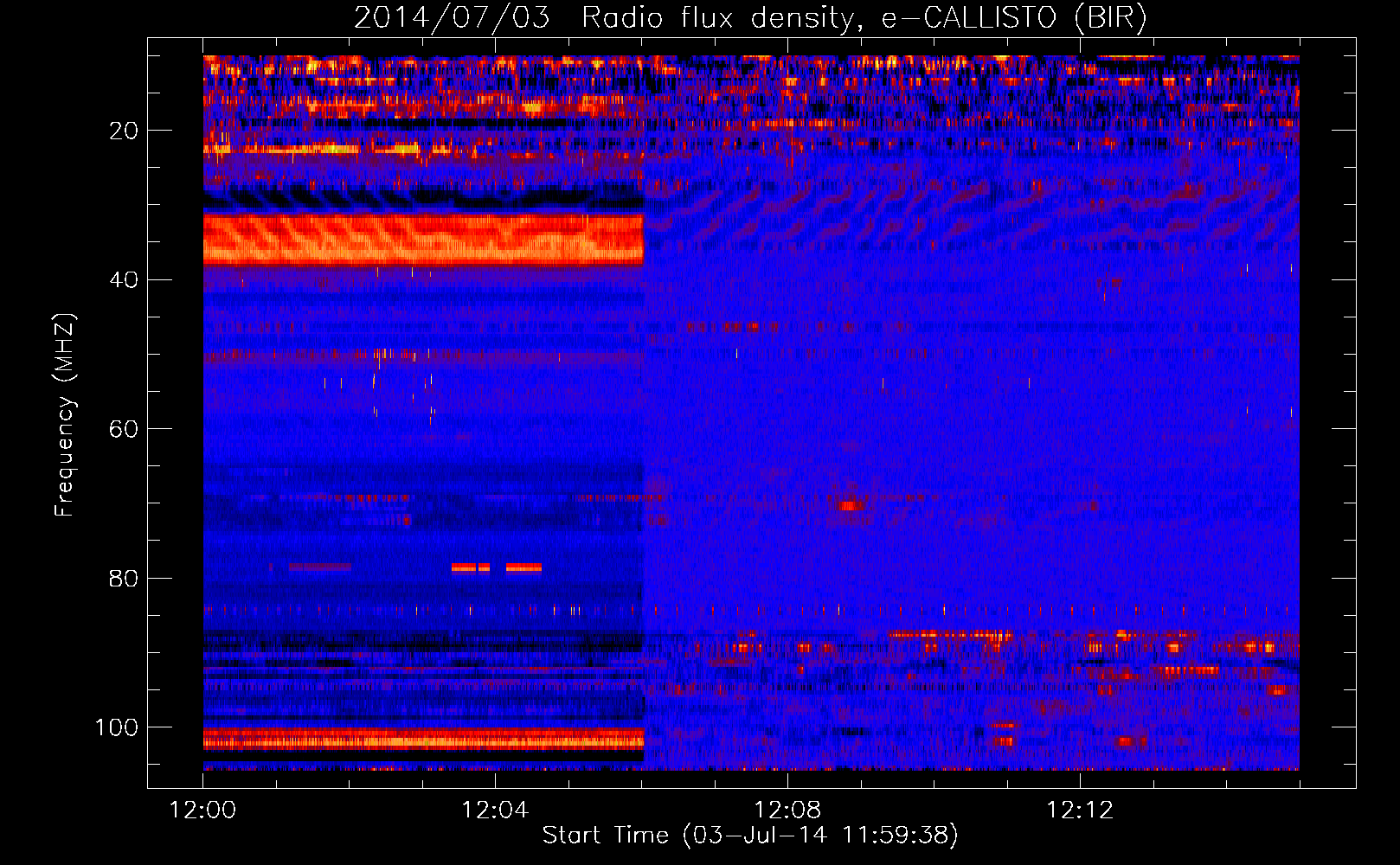Click the "12:04" time tick label

click(495, 811)
